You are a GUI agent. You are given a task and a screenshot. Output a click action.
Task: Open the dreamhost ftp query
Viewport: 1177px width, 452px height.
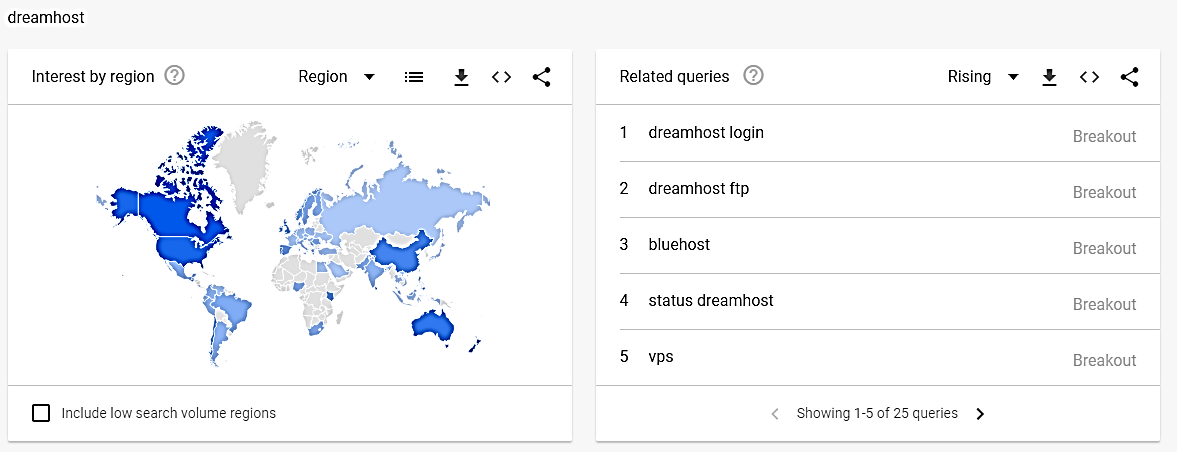pyautogui.click(x=698, y=189)
